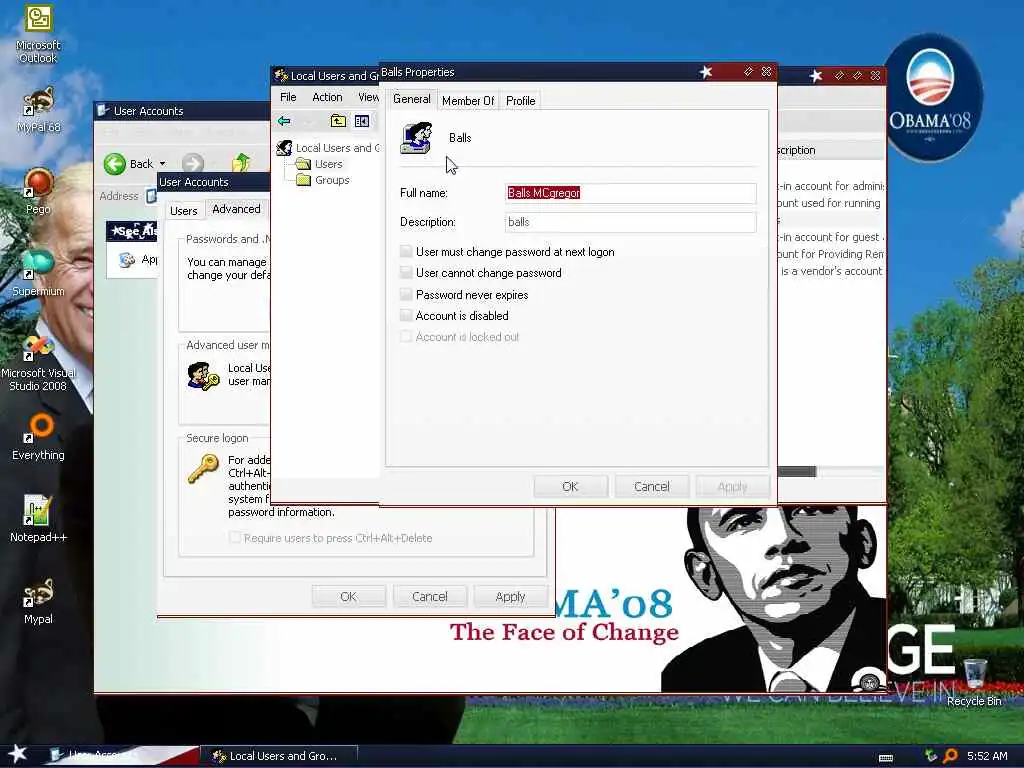Select the General tab in Balls Properties
Image resolution: width=1024 pixels, height=768 pixels.
click(411, 99)
